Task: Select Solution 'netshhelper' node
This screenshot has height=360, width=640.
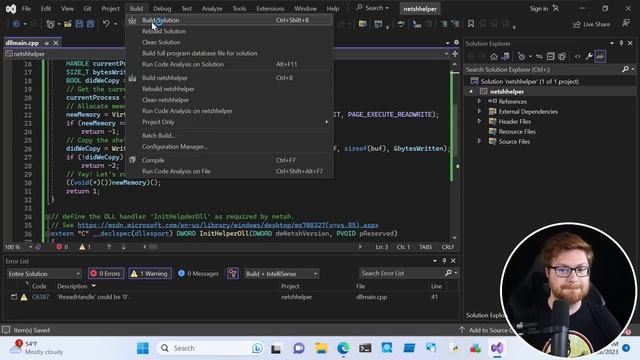Action: point(529,82)
